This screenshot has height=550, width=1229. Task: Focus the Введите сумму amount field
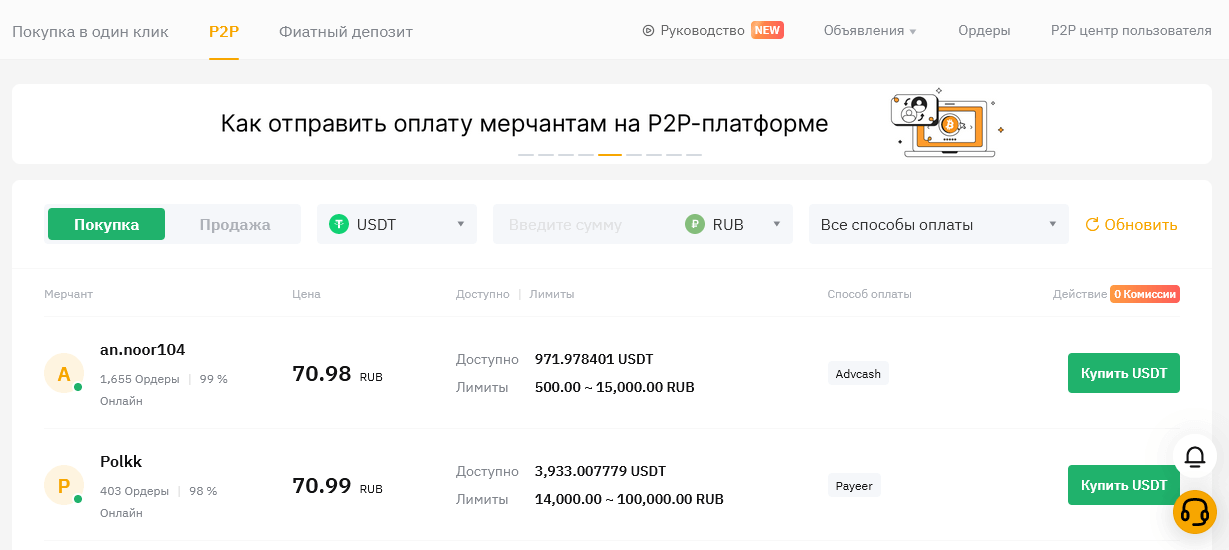pyautogui.click(x=585, y=225)
